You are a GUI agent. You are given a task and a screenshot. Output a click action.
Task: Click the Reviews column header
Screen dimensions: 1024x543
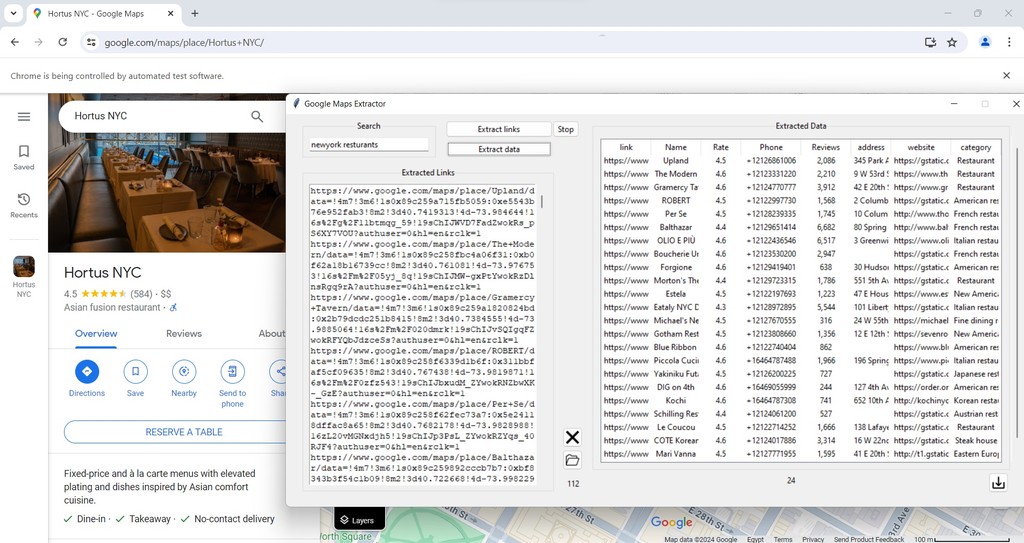click(826, 148)
